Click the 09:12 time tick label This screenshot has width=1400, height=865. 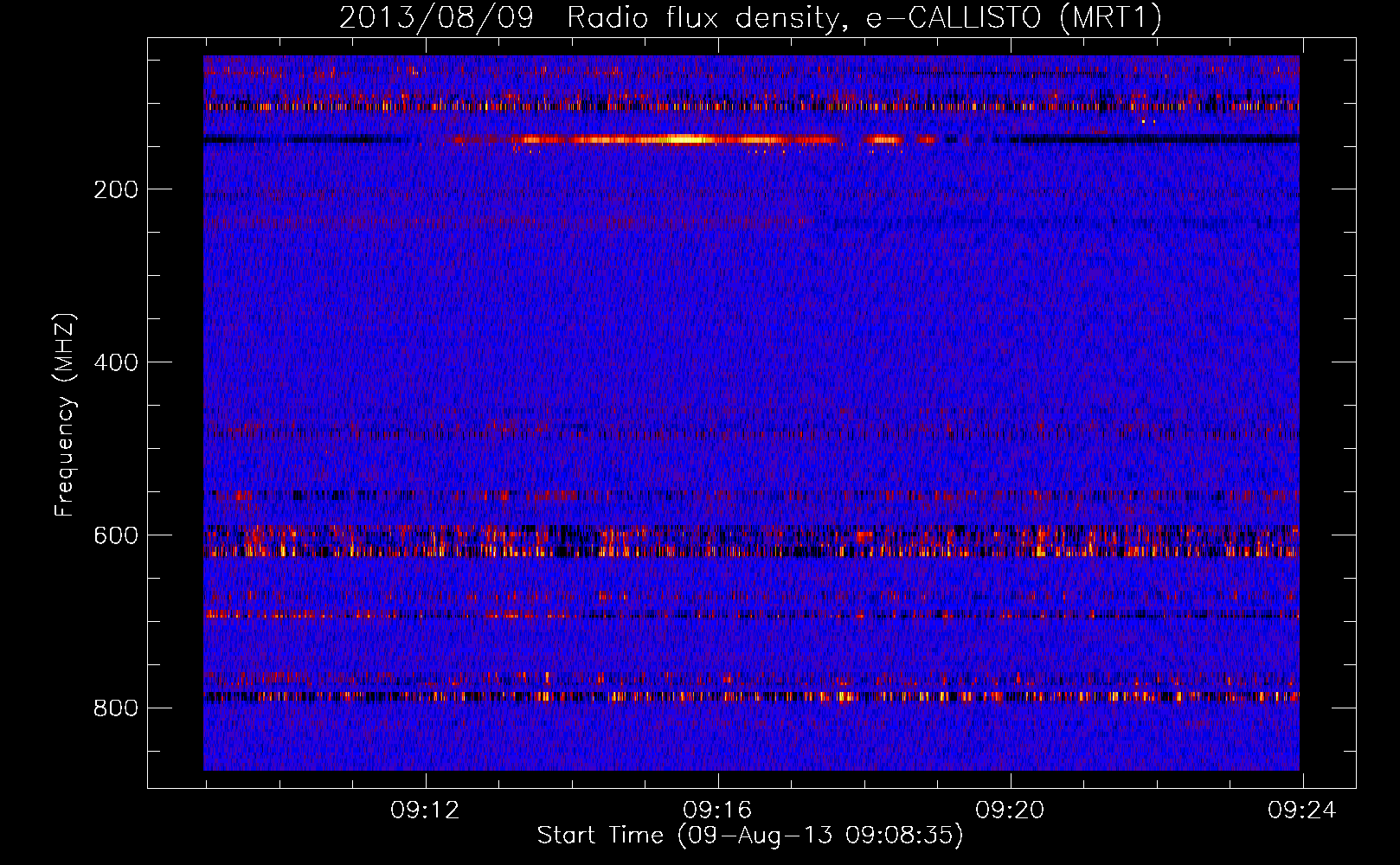coord(425,811)
